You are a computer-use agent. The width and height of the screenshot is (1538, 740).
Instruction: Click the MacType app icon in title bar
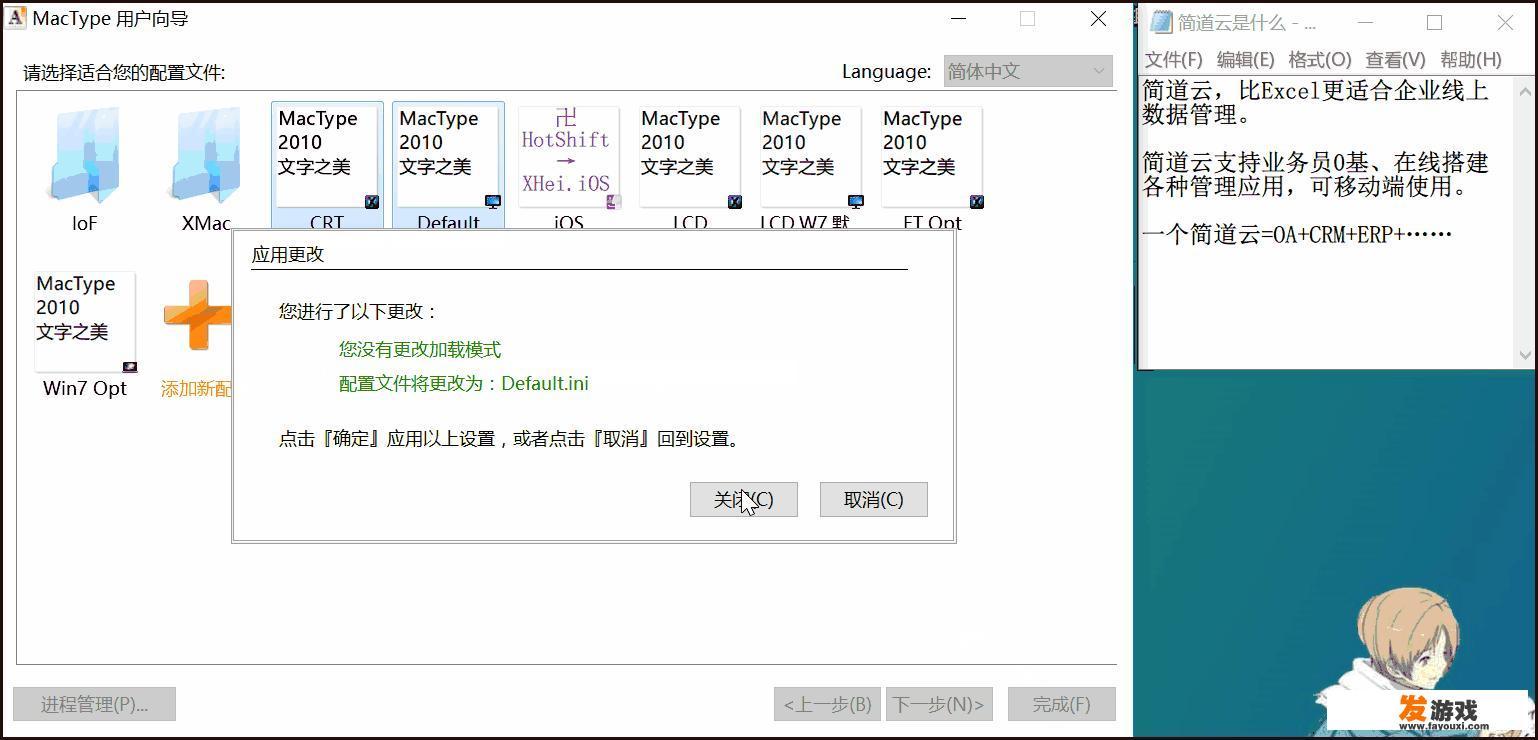(16, 18)
